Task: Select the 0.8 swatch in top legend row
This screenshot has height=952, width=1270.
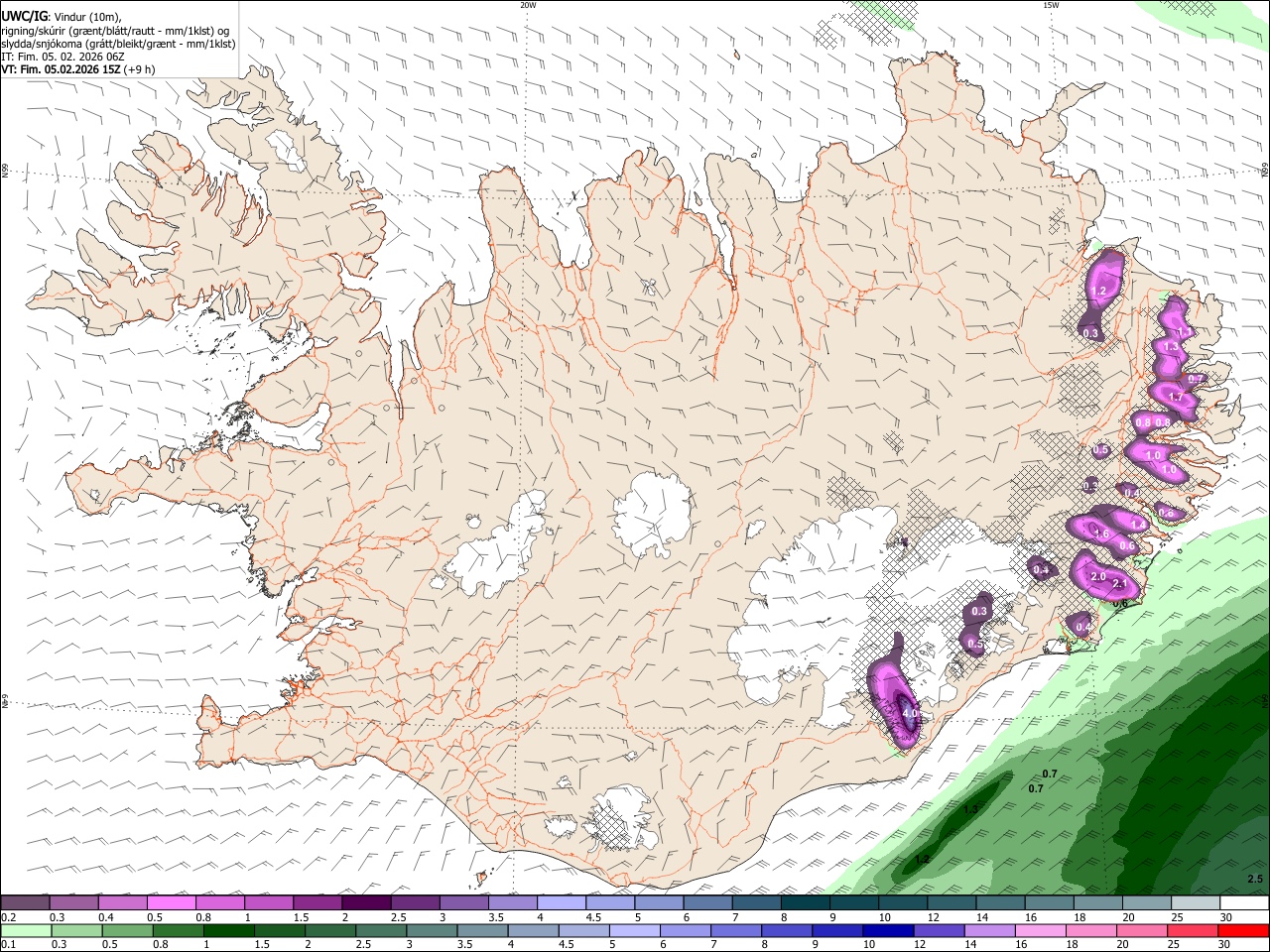Action: pyautogui.click(x=219, y=903)
